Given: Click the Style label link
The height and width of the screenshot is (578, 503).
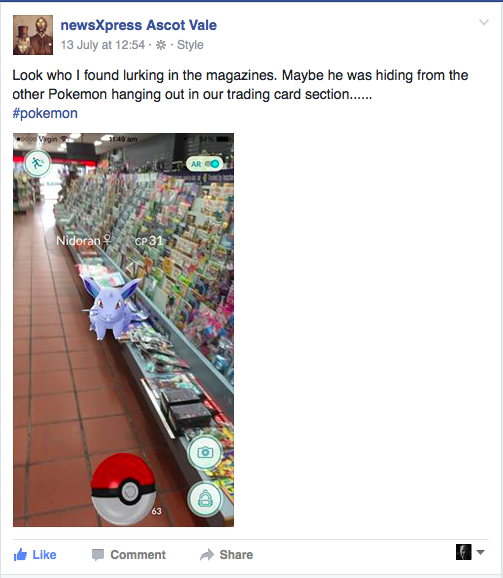Looking at the screenshot, I should point(190,45).
